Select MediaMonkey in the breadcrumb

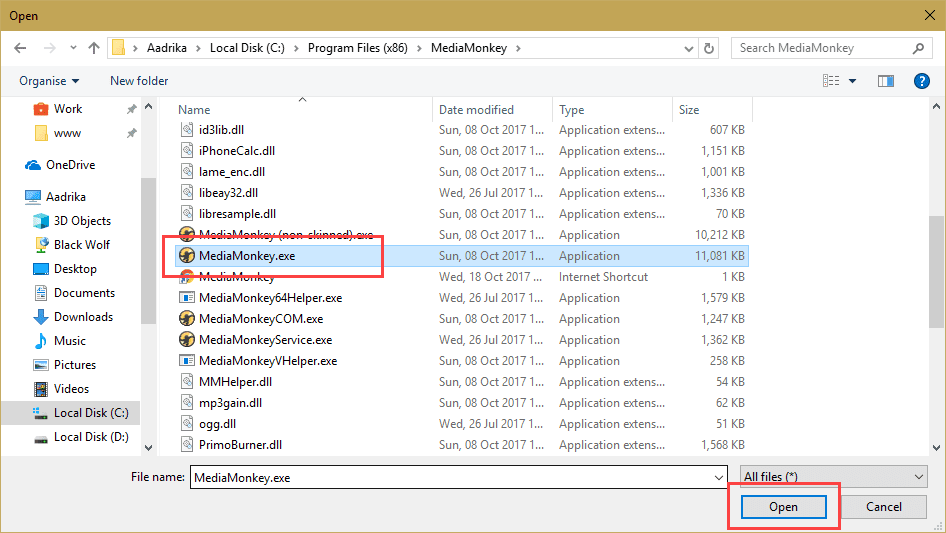469,48
